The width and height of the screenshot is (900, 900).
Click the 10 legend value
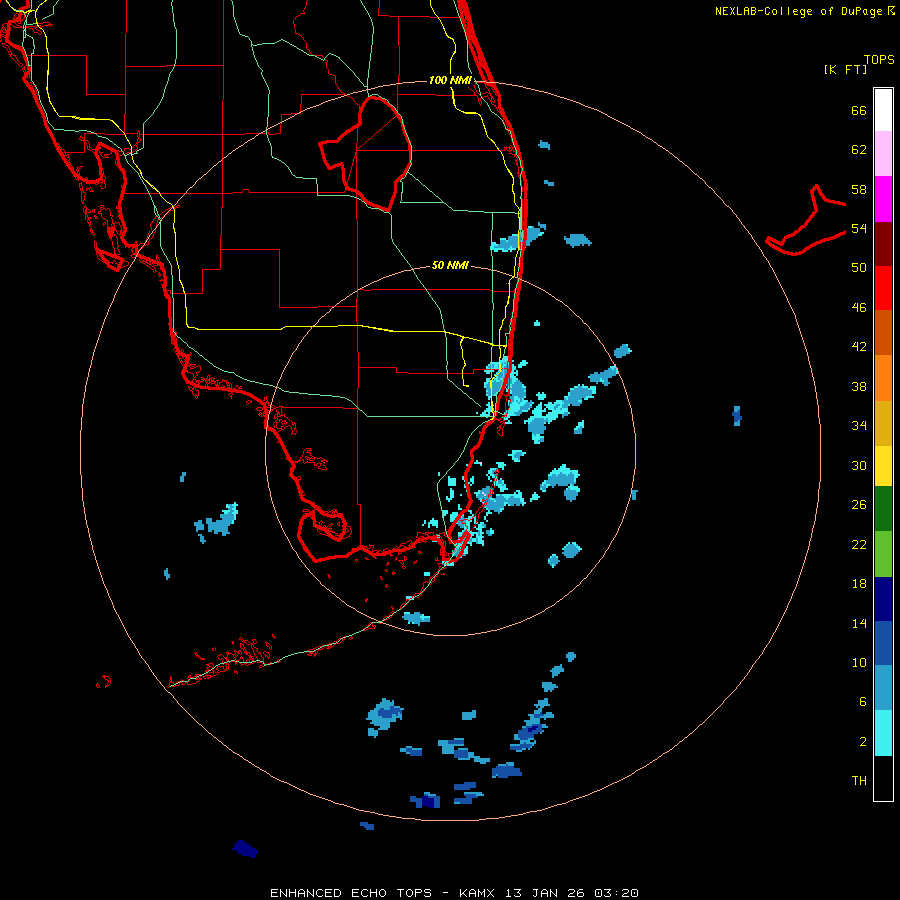[x=859, y=662]
